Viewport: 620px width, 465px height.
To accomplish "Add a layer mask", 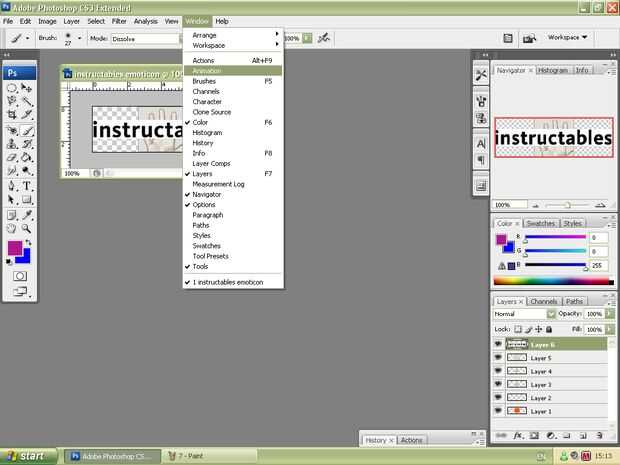I will (534, 436).
